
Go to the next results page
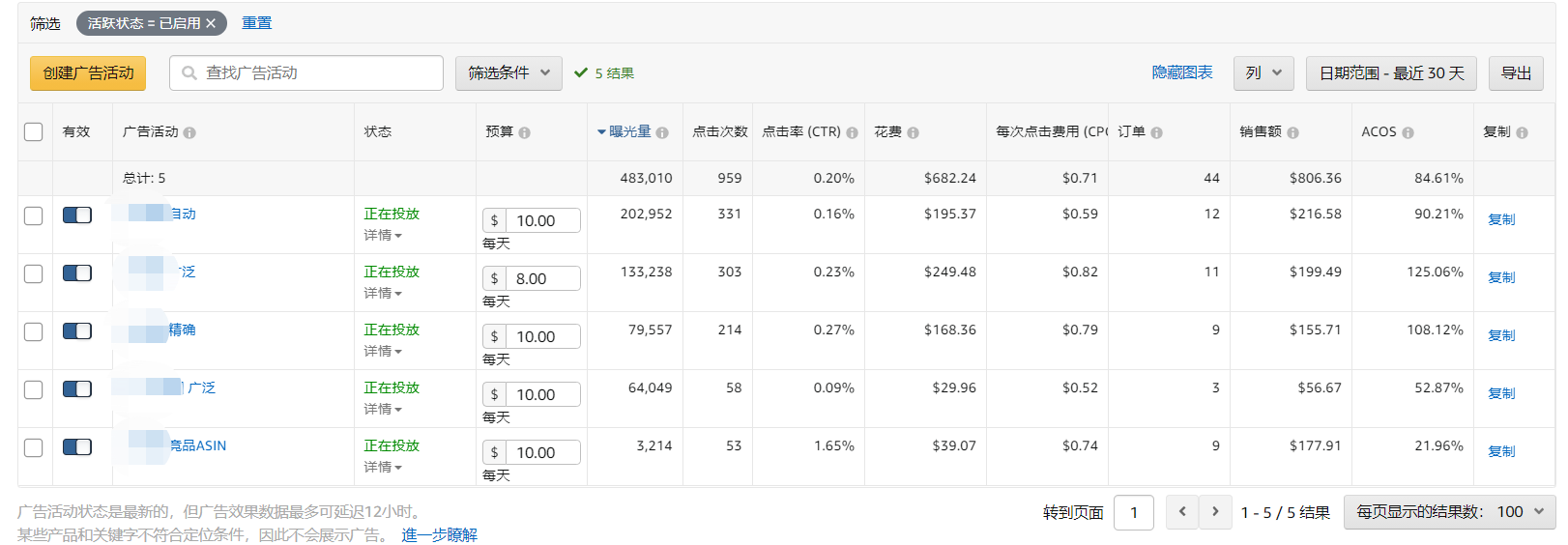pos(1215,512)
